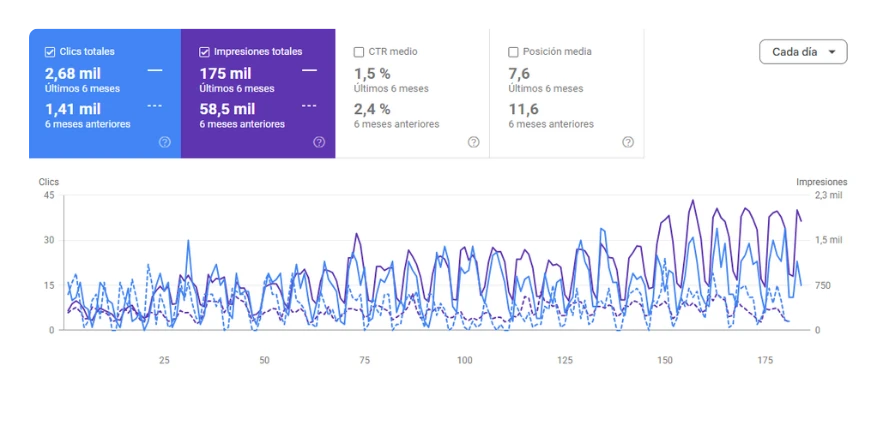
Task: Click the 58,5 mil previous impressions value
Action: 228,109
